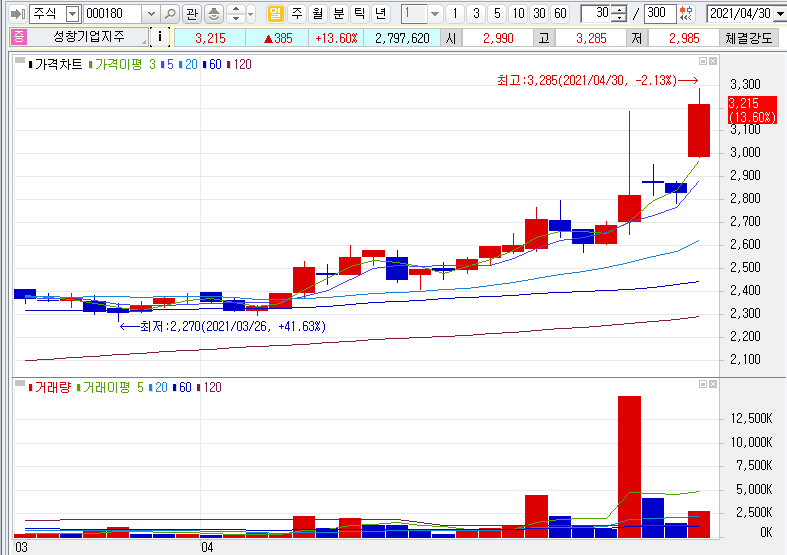Open the 주식 market type dropdown

(x=73, y=14)
